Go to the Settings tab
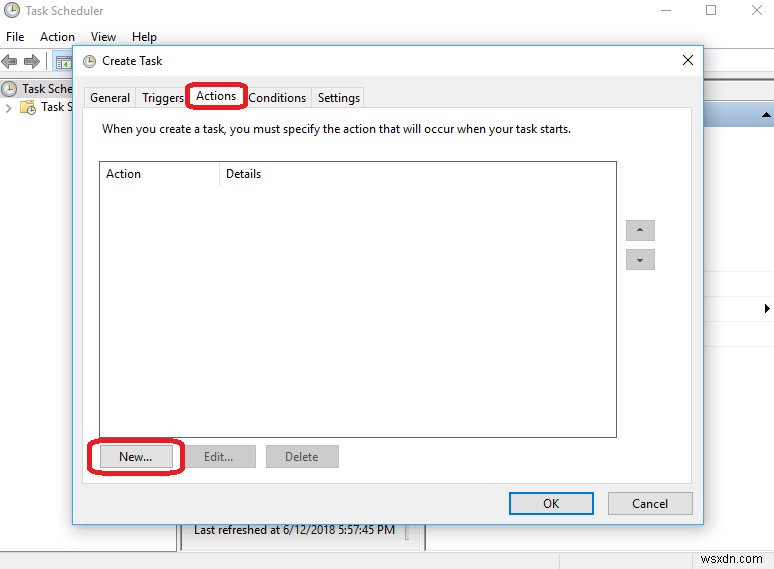 coord(339,98)
